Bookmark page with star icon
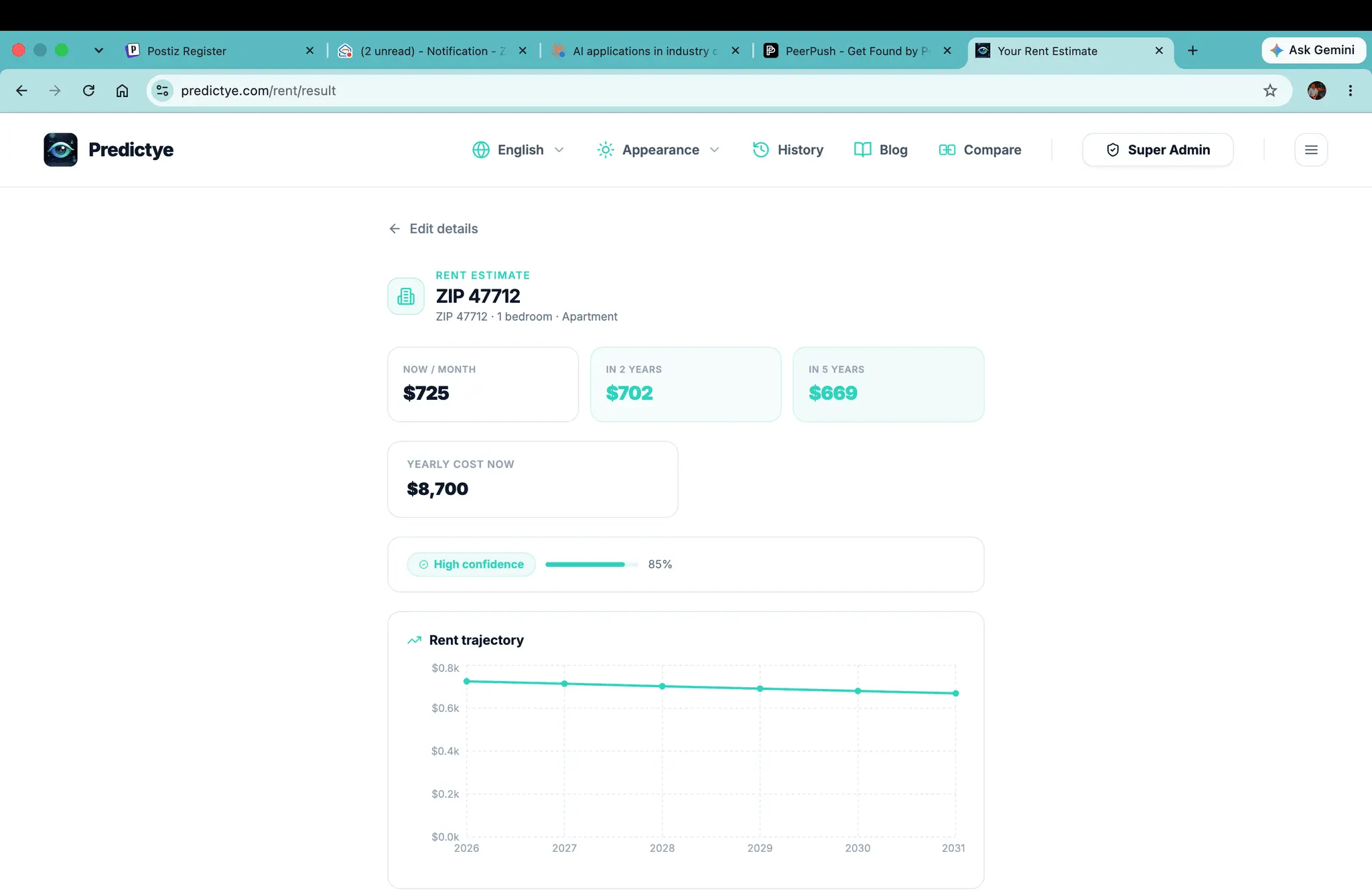 (1270, 90)
